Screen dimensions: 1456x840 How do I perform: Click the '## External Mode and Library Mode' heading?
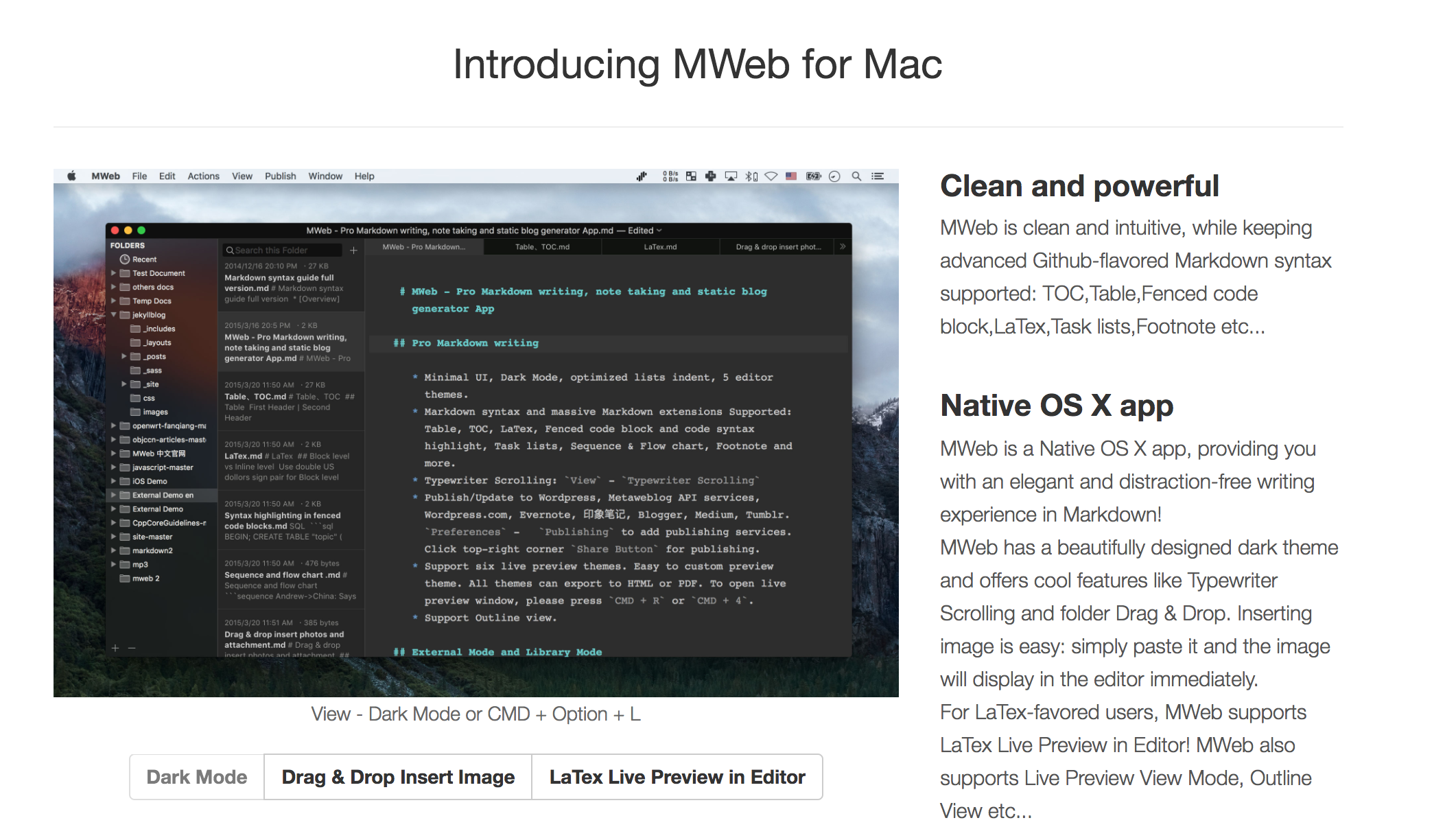(x=497, y=652)
